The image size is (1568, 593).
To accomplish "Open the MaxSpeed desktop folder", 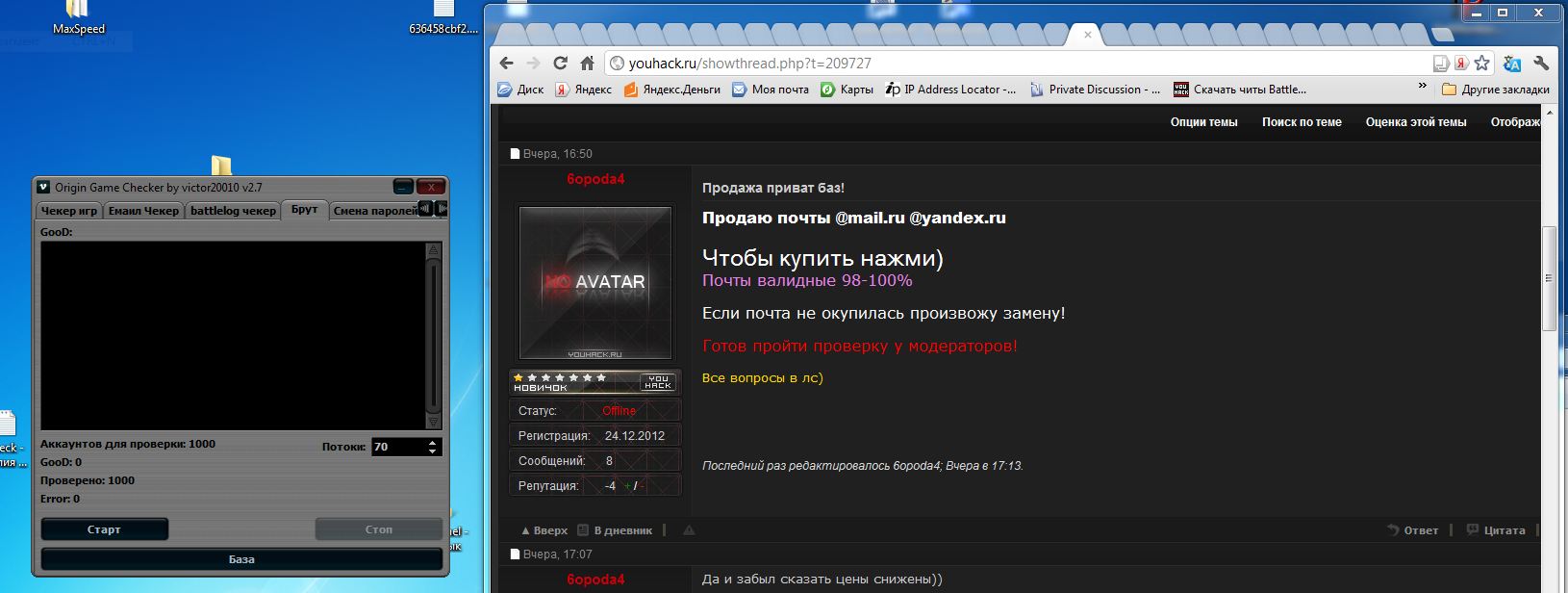I will (x=78, y=18).
